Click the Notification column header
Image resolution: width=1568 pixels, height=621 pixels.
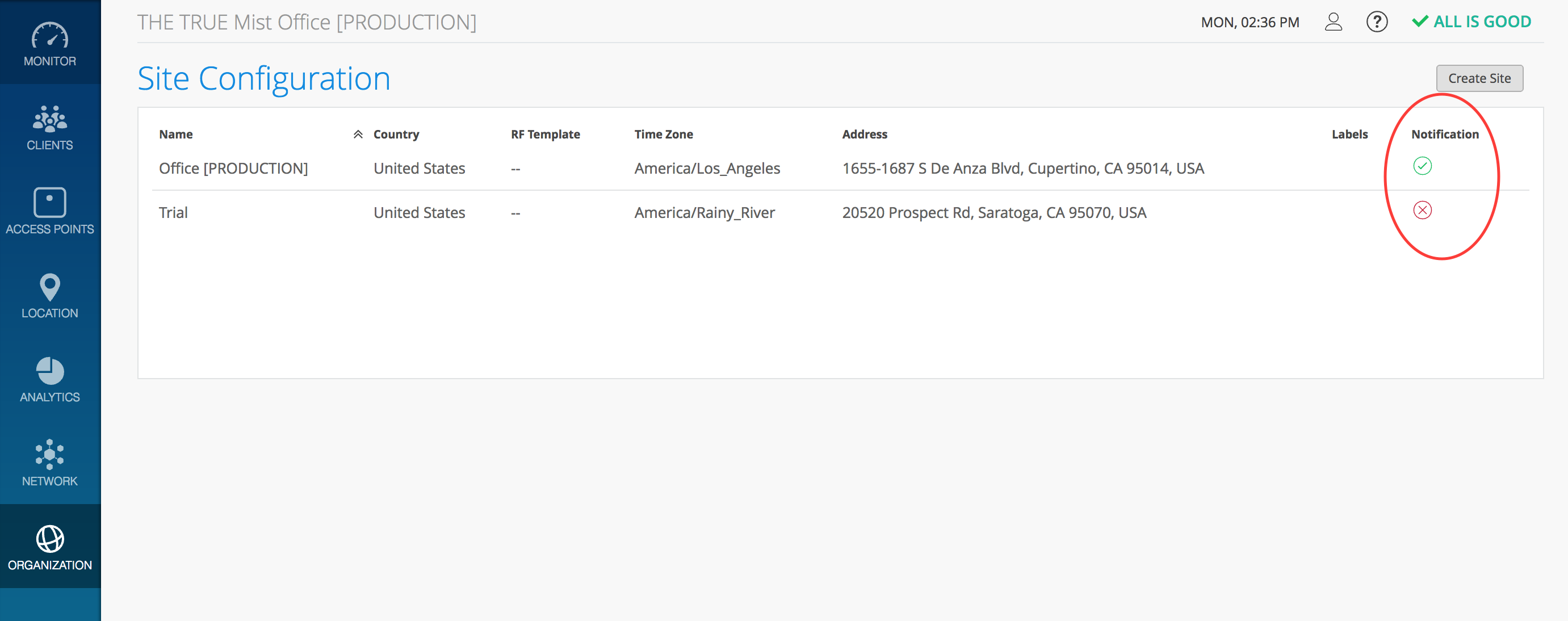tap(1444, 135)
